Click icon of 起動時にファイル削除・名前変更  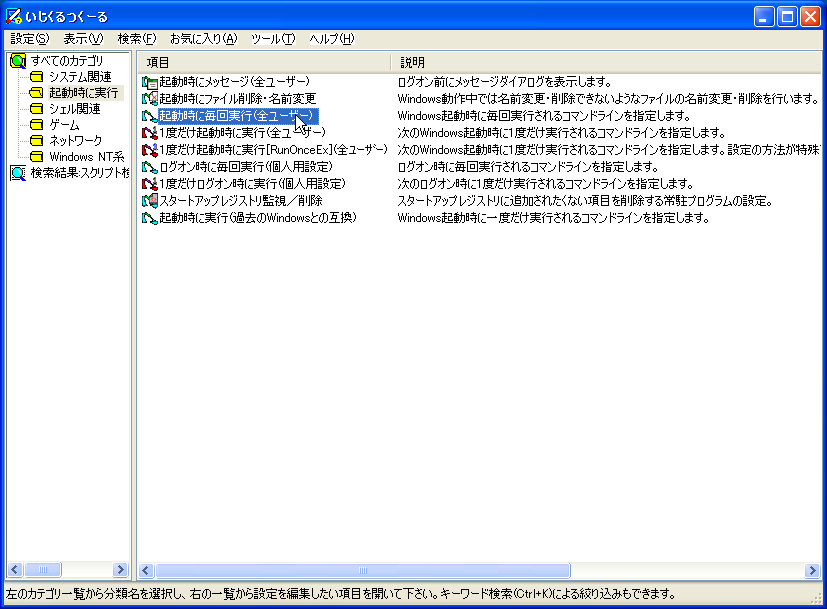[150, 99]
